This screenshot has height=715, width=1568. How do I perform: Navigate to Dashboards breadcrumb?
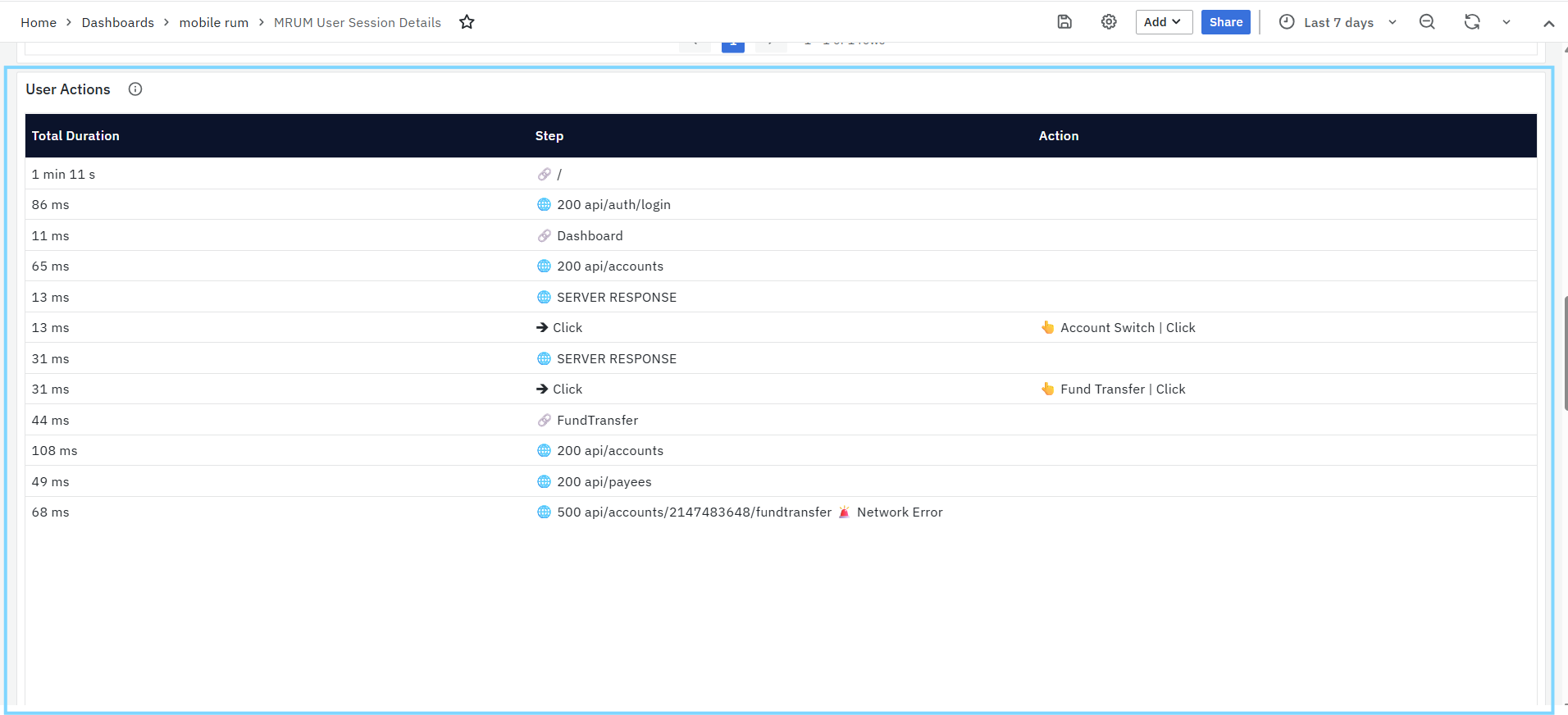[117, 23]
